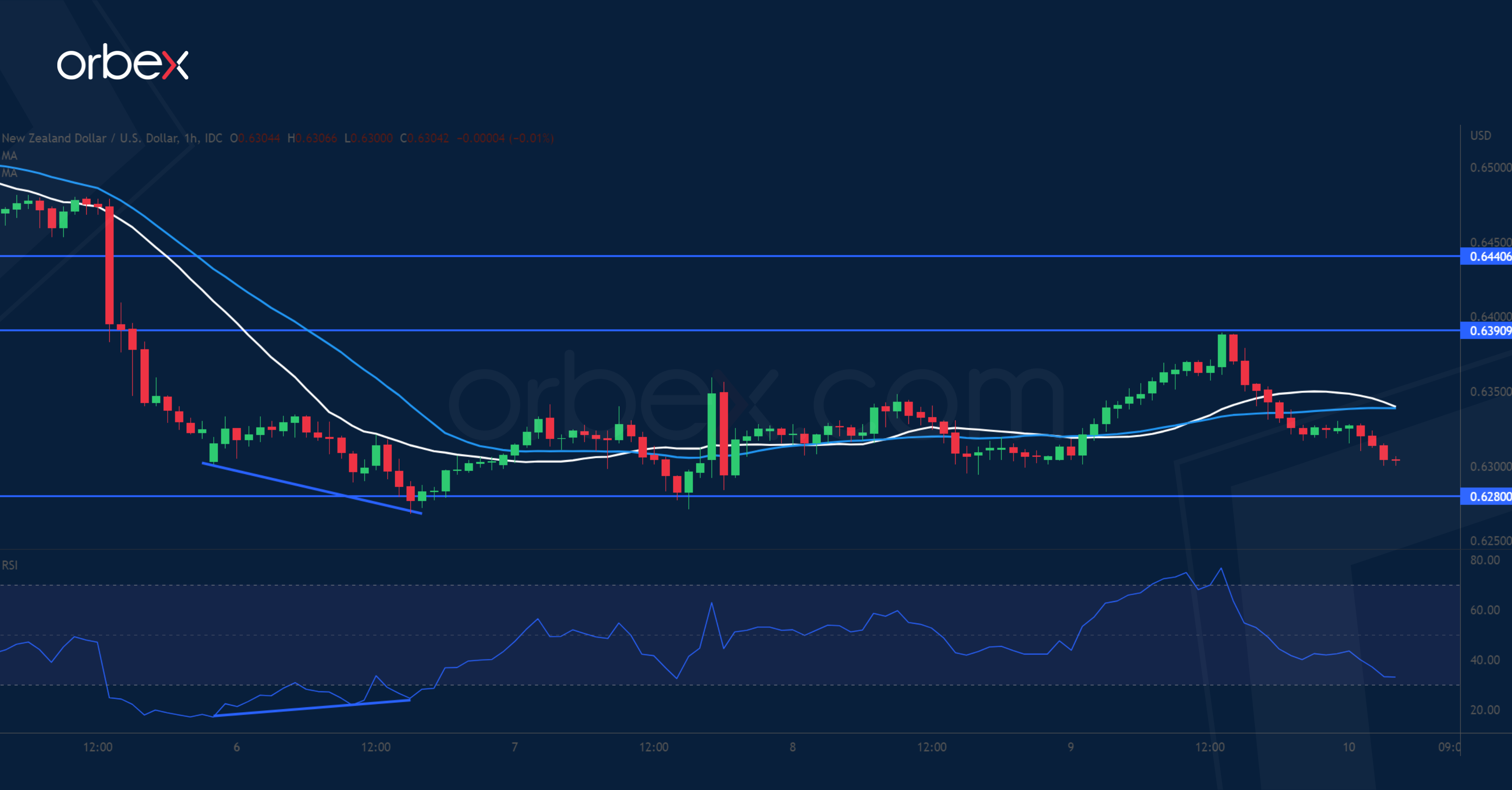Click the 0.62800 support level tag

1489,496
